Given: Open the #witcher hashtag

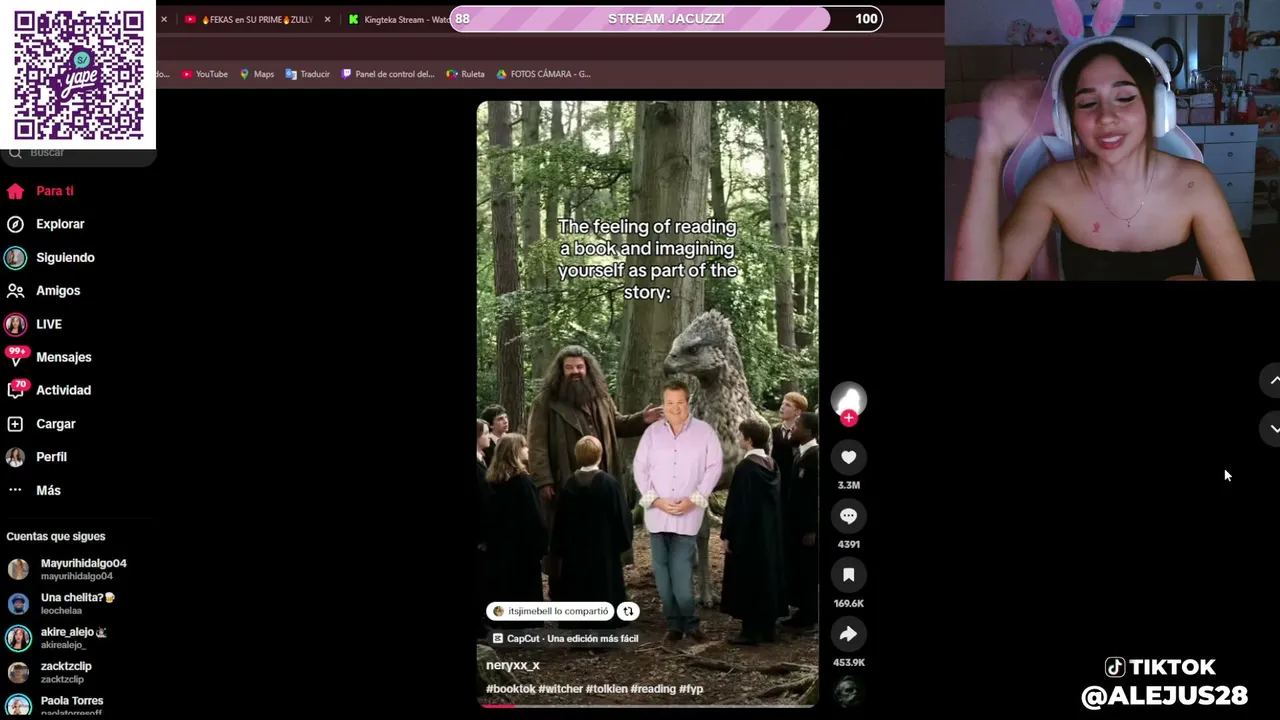Looking at the screenshot, I should click(560, 689).
